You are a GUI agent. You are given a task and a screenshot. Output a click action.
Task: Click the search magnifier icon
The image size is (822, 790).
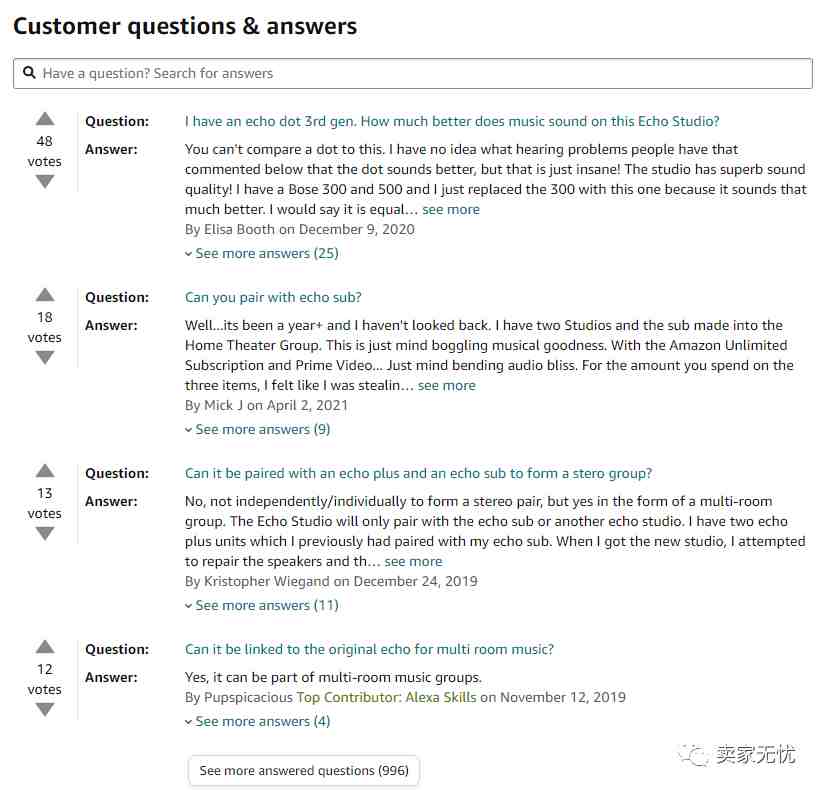click(x=29, y=73)
